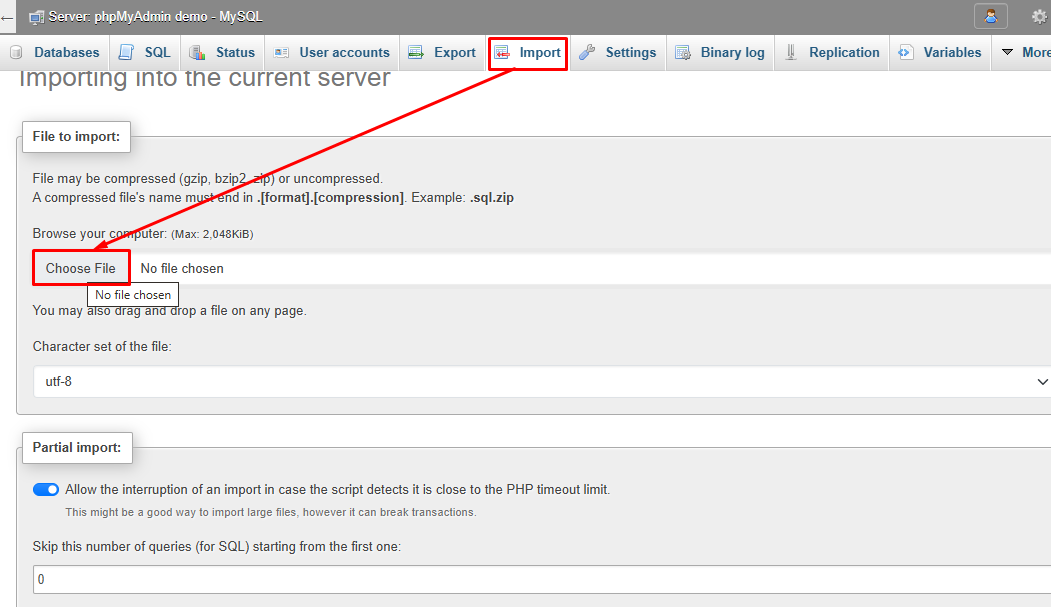Click the server icon in the title bar
Image resolution: width=1051 pixels, height=607 pixels.
click(37, 17)
